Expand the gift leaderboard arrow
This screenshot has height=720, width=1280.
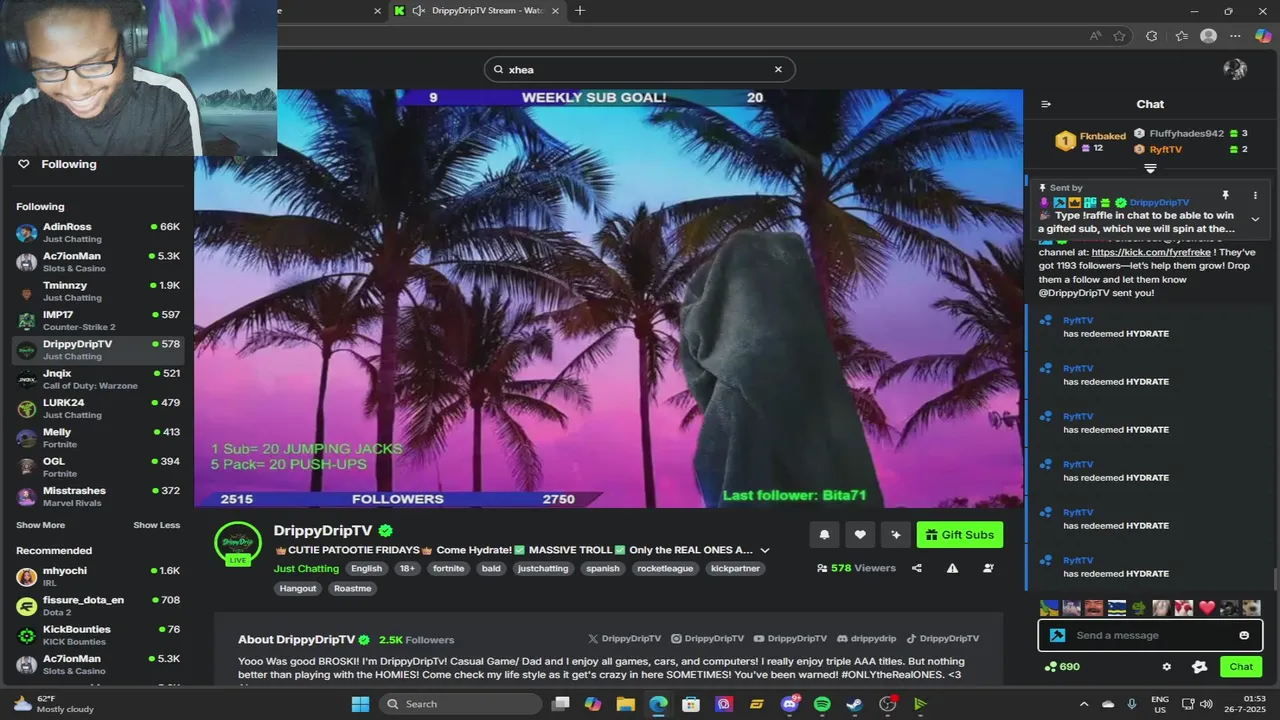pyautogui.click(x=1150, y=169)
